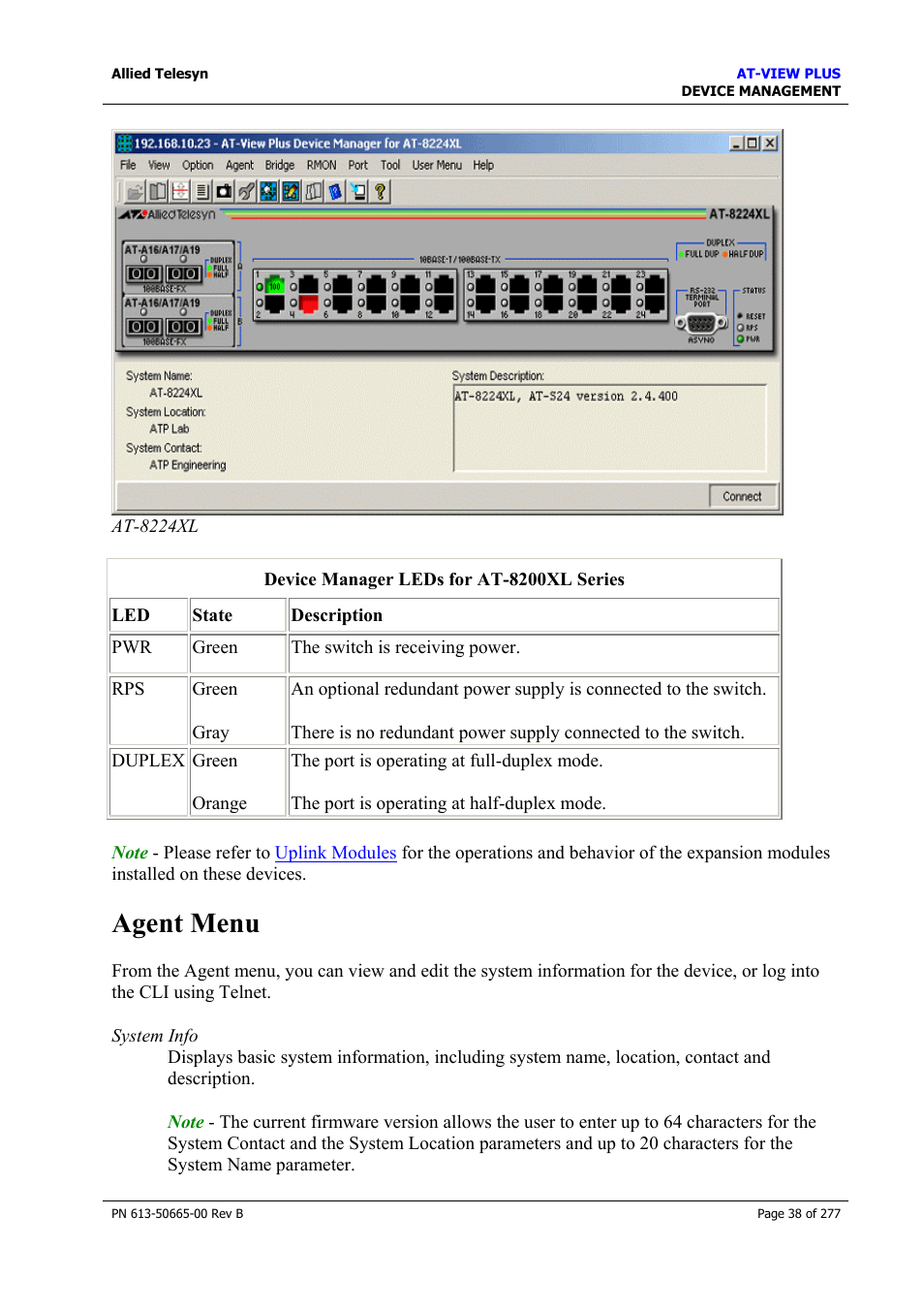This screenshot has width=924, height=1309.
Task: Click the first blue graph toolbar icon
Action: (x=268, y=192)
